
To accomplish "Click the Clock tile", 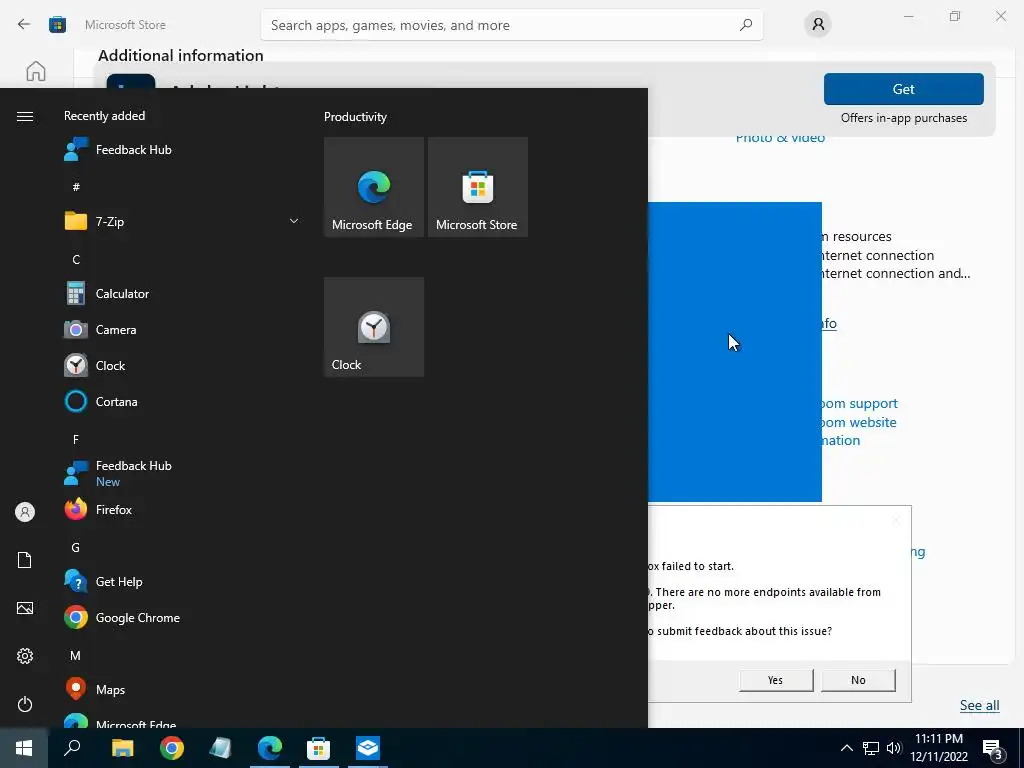I will [x=374, y=327].
